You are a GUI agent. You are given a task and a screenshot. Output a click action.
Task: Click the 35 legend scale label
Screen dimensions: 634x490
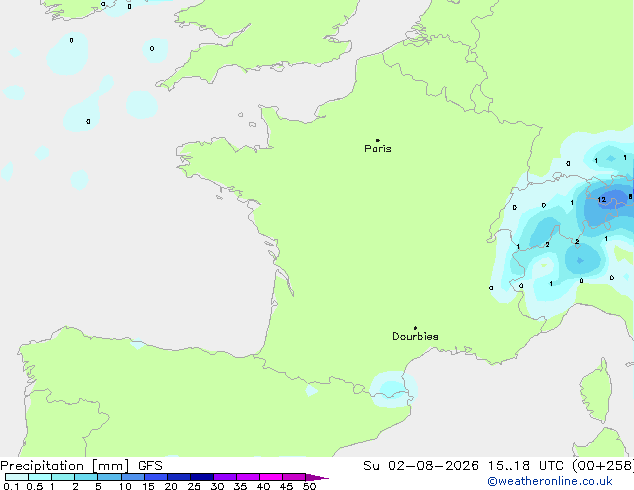(240, 486)
